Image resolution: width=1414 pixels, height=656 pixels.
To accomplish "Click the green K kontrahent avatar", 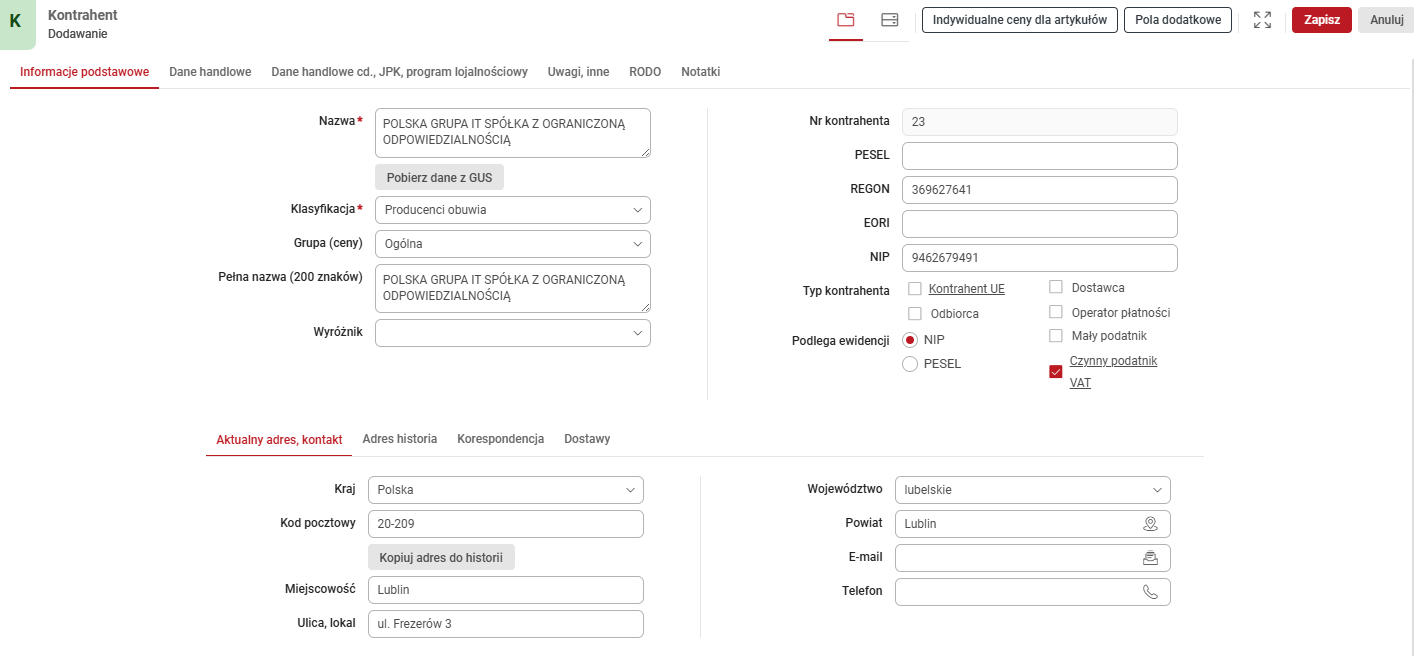I will 16,21.
